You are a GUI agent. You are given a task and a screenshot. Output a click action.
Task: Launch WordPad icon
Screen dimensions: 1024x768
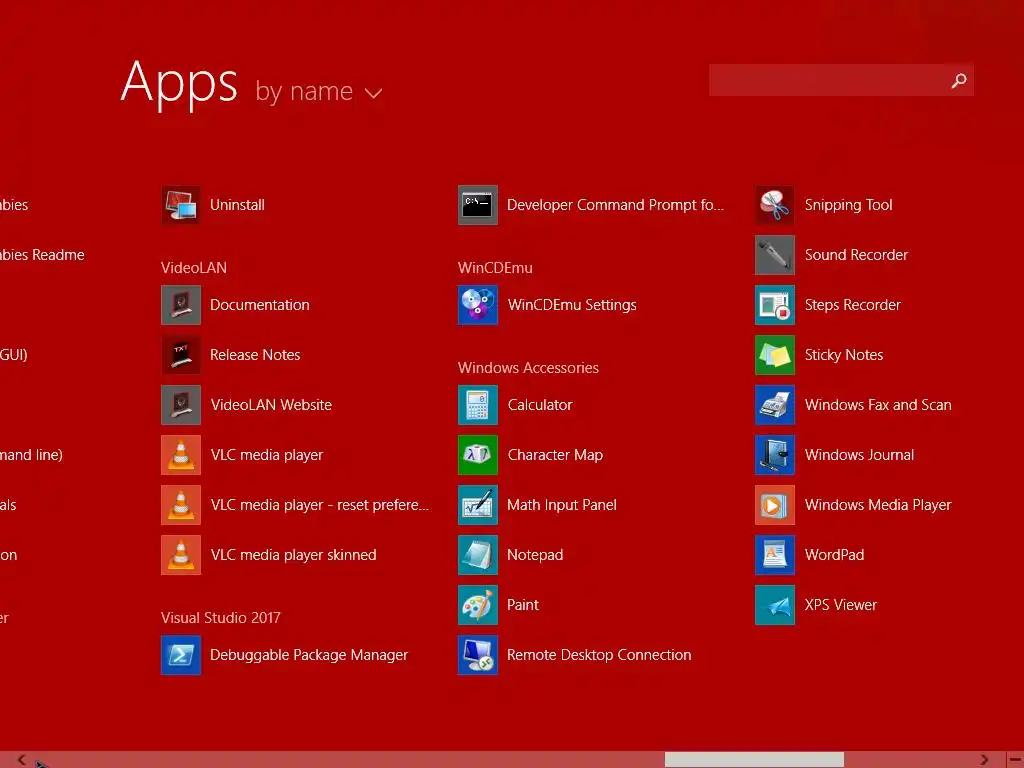pos(775,555)
